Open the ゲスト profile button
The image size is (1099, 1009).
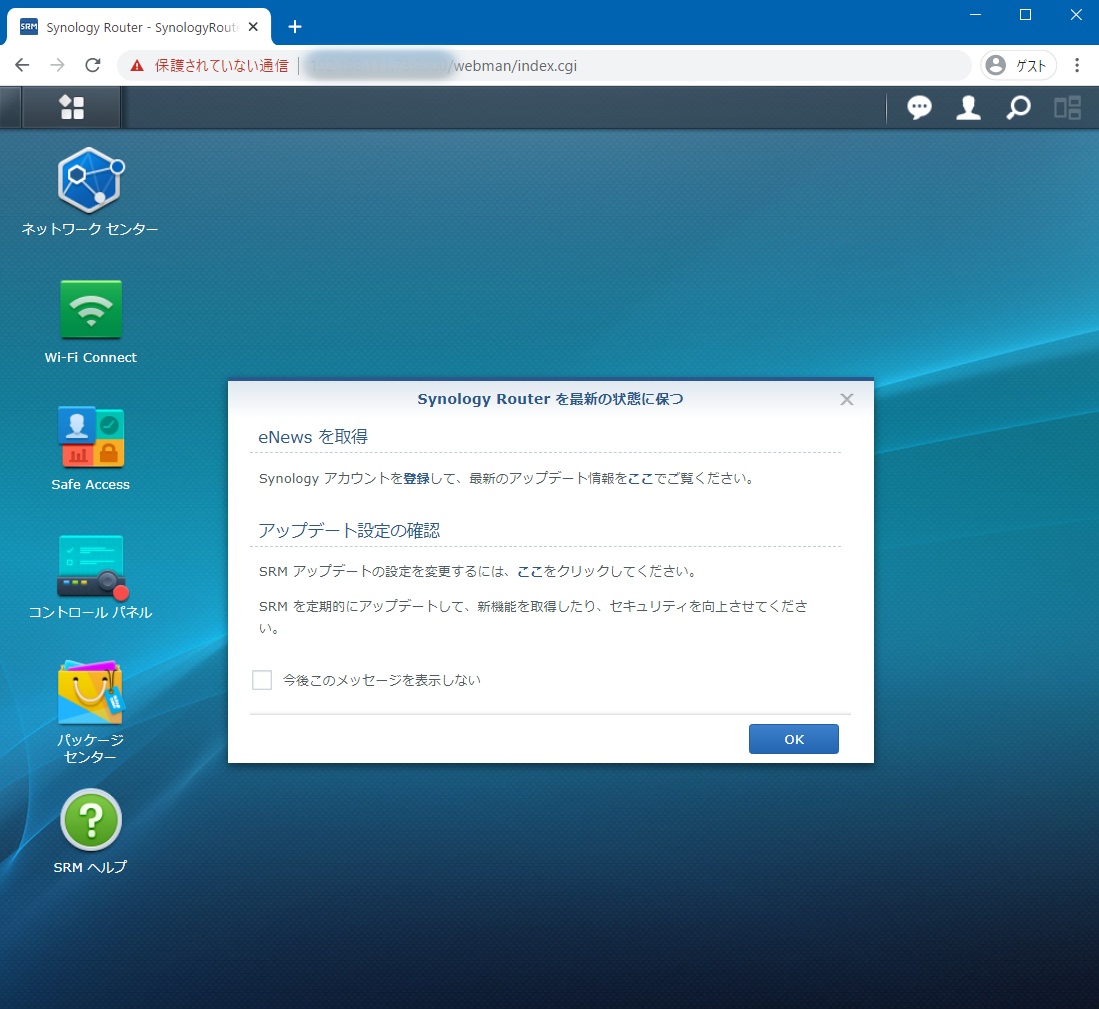point(1018,66)
